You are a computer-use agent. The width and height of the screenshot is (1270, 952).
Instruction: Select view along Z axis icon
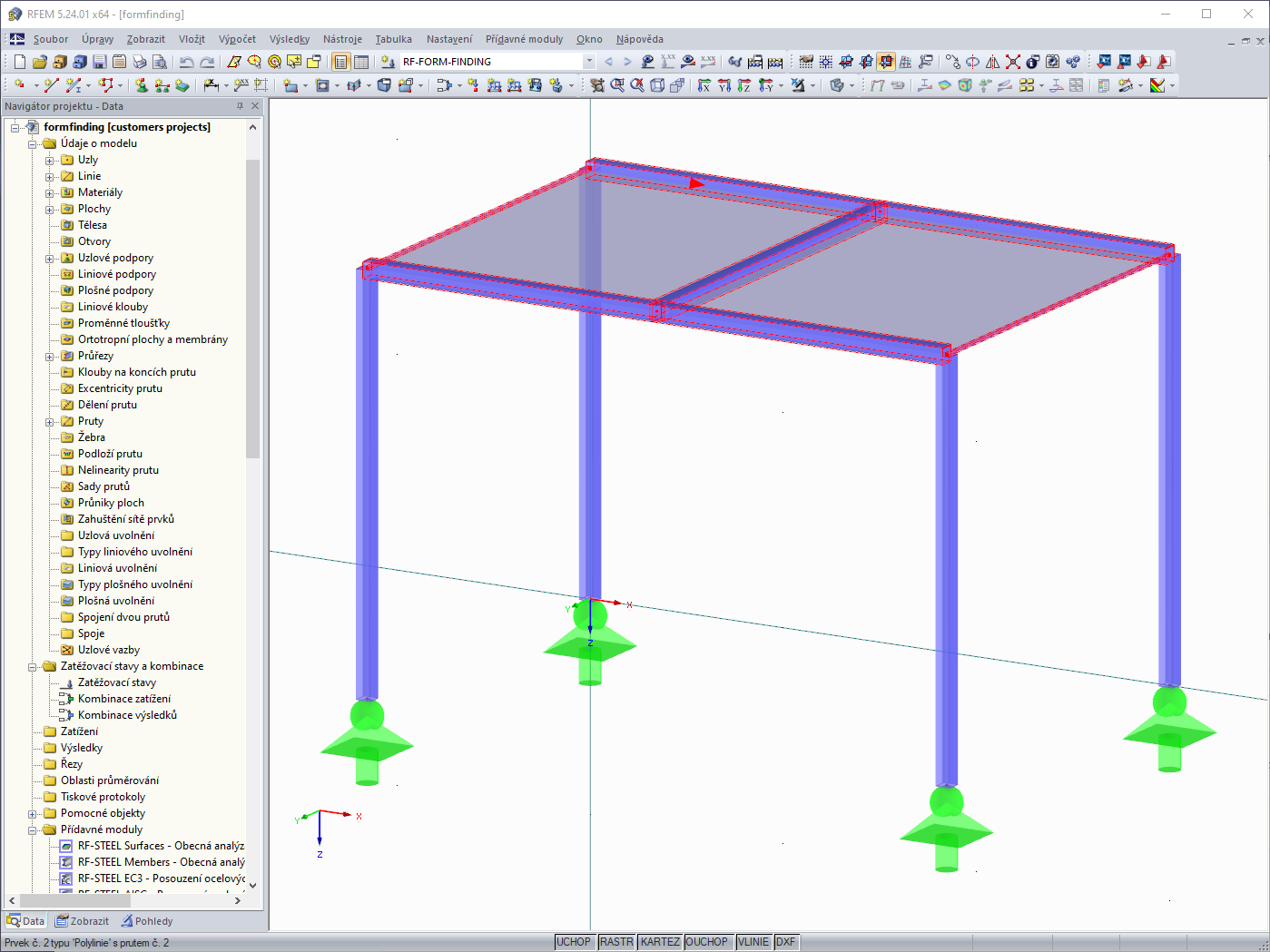[x=744, y=85]
